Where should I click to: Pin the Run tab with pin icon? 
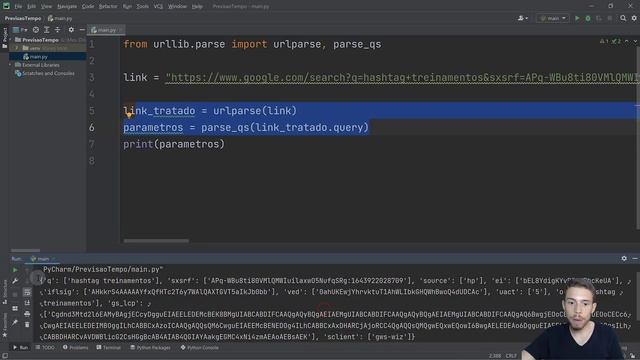(x=15, y=323)
